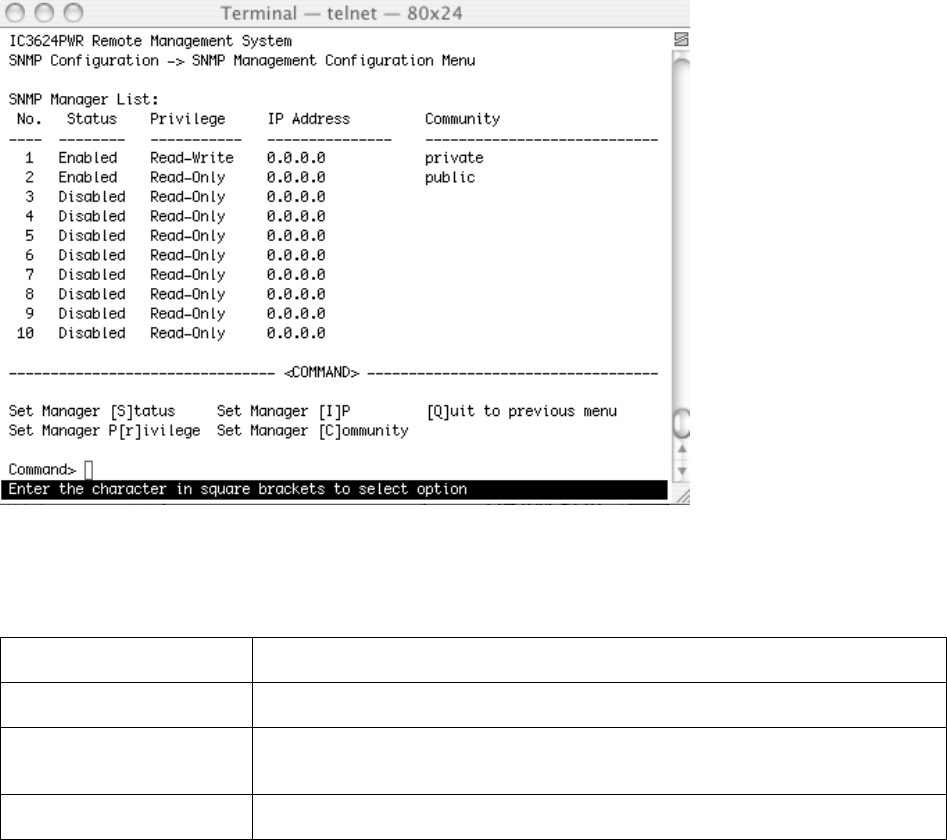Screen dimensions: 947x840
Task: Click the terminal scrollbar thumb
Action: [681, 427]
